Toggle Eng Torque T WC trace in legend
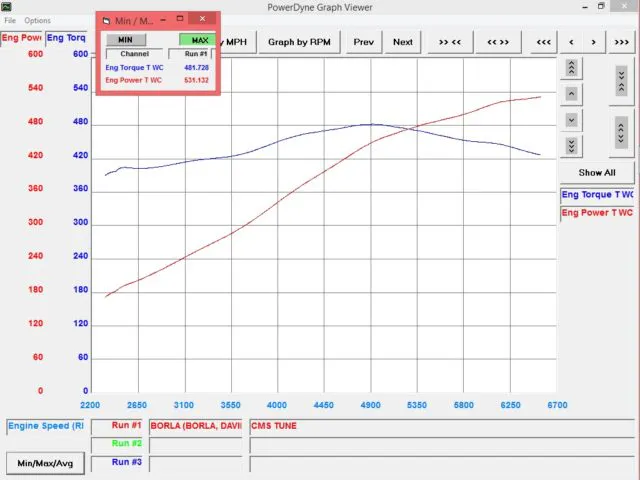Screen dimensions: 640x480 point(597,195)
